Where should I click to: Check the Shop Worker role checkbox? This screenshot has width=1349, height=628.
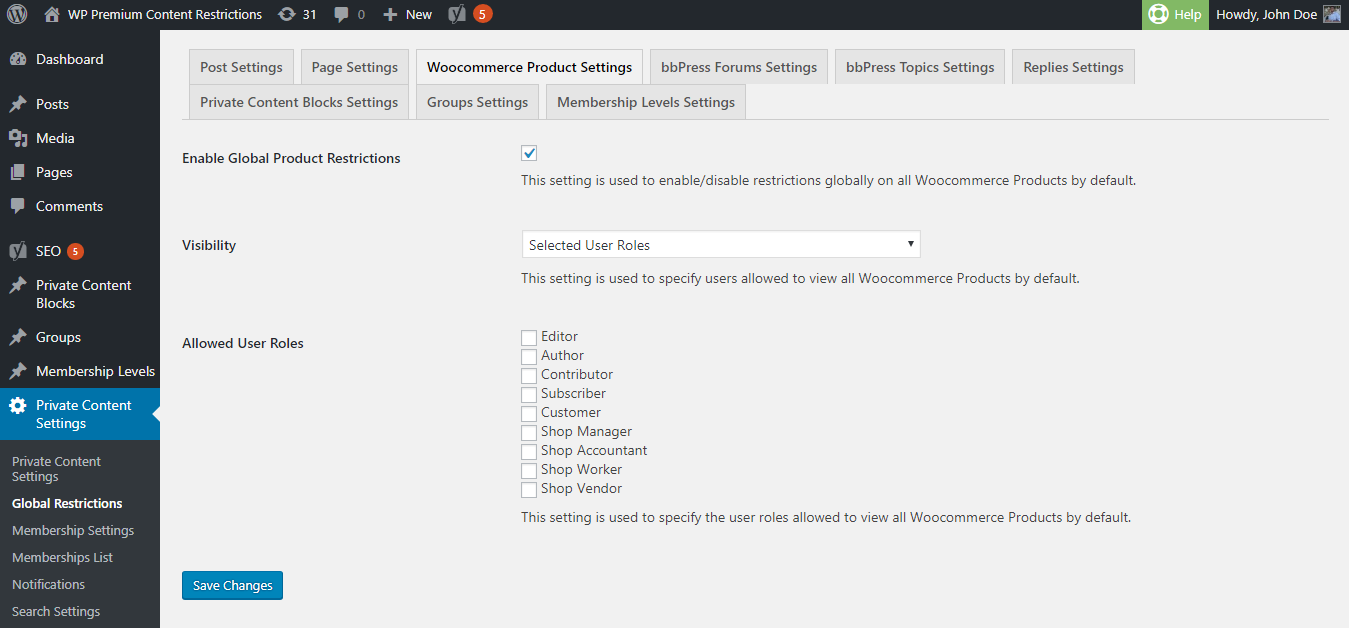point(529,471)
